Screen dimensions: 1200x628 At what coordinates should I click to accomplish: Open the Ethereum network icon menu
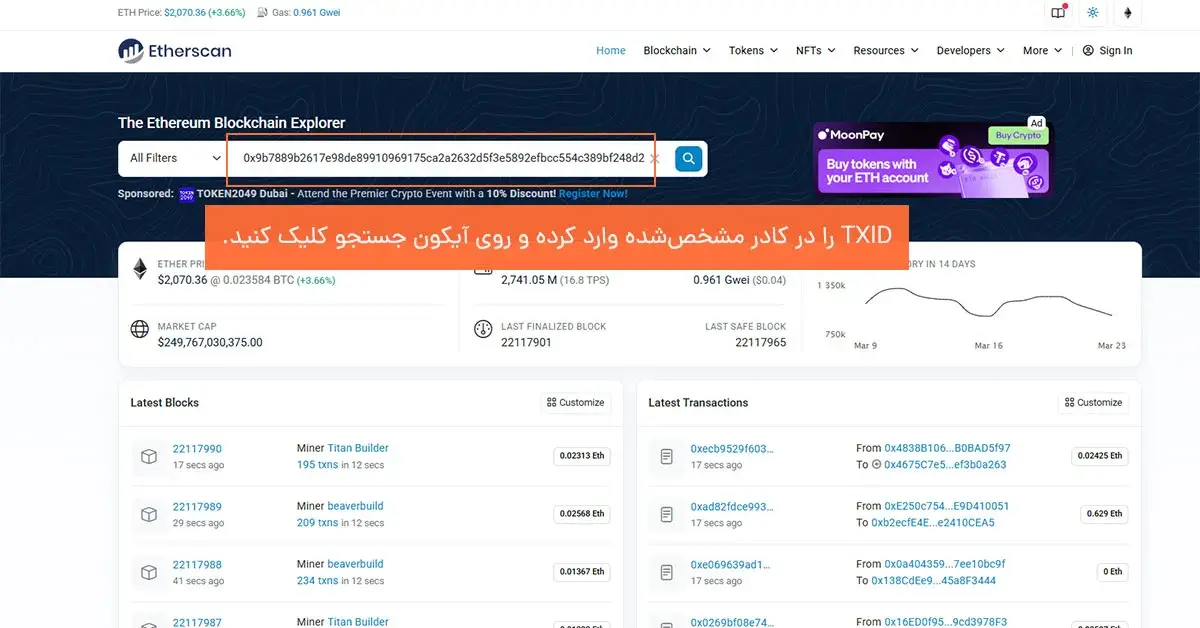click(x=1129, y=13)
